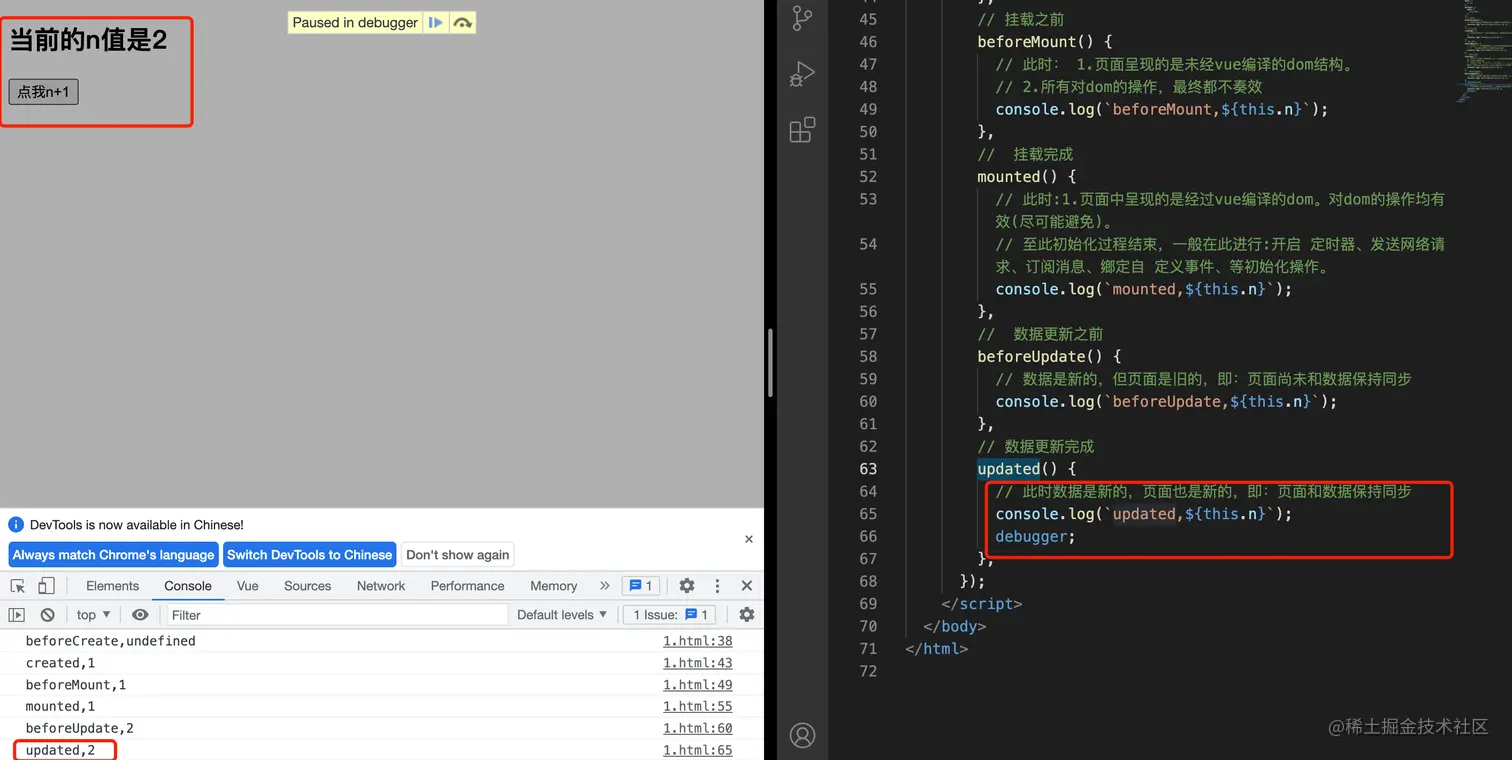Place cursor on the closing </html> tag
The image size is (1512, 760).
[937, 649]
